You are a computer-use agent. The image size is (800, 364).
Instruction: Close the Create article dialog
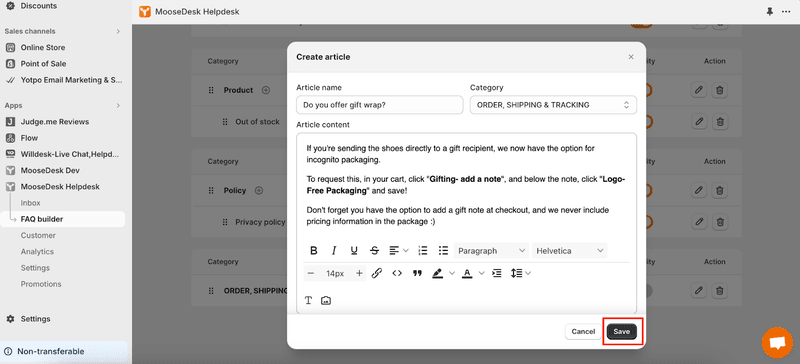click(631, 57)
